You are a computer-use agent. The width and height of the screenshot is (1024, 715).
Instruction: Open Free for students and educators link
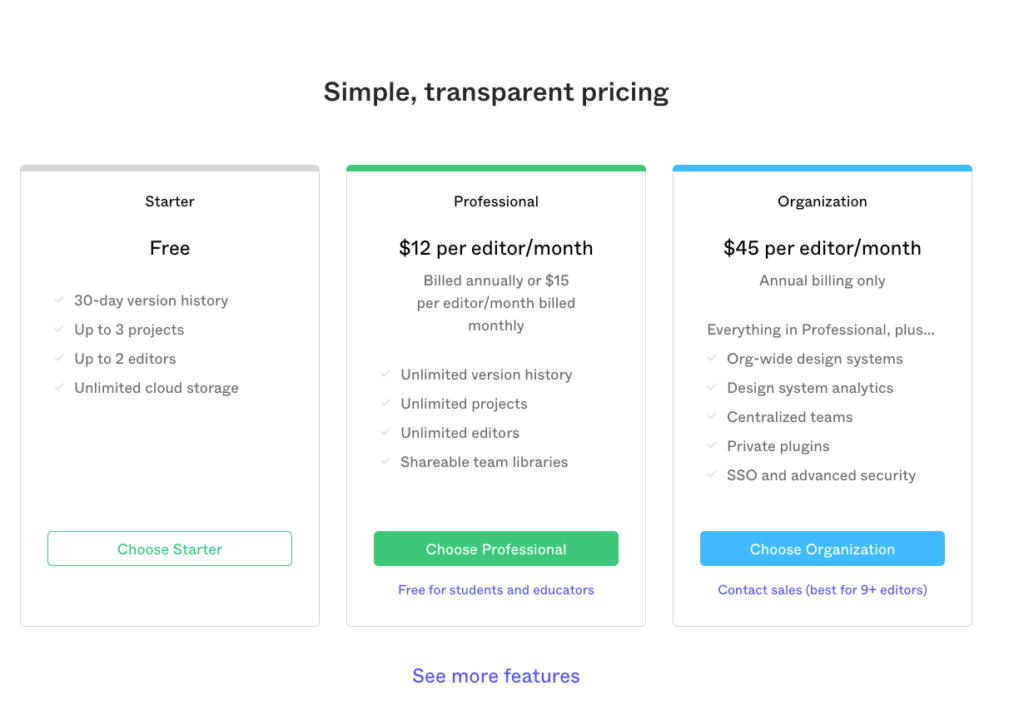pos(496,590)
